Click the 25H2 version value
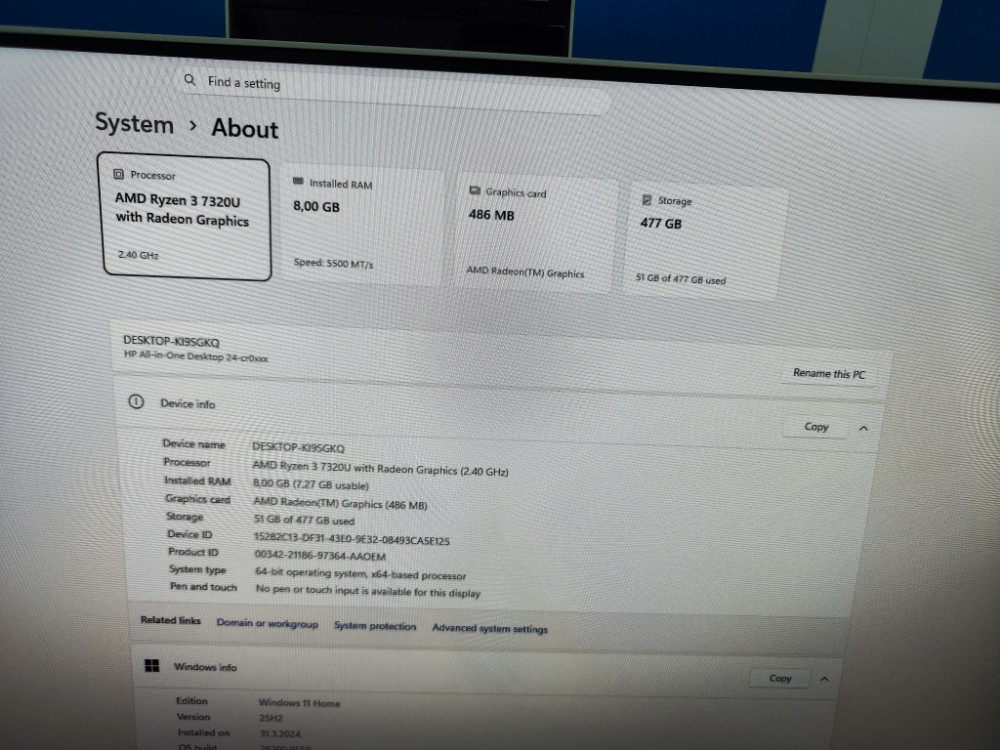 270,717
